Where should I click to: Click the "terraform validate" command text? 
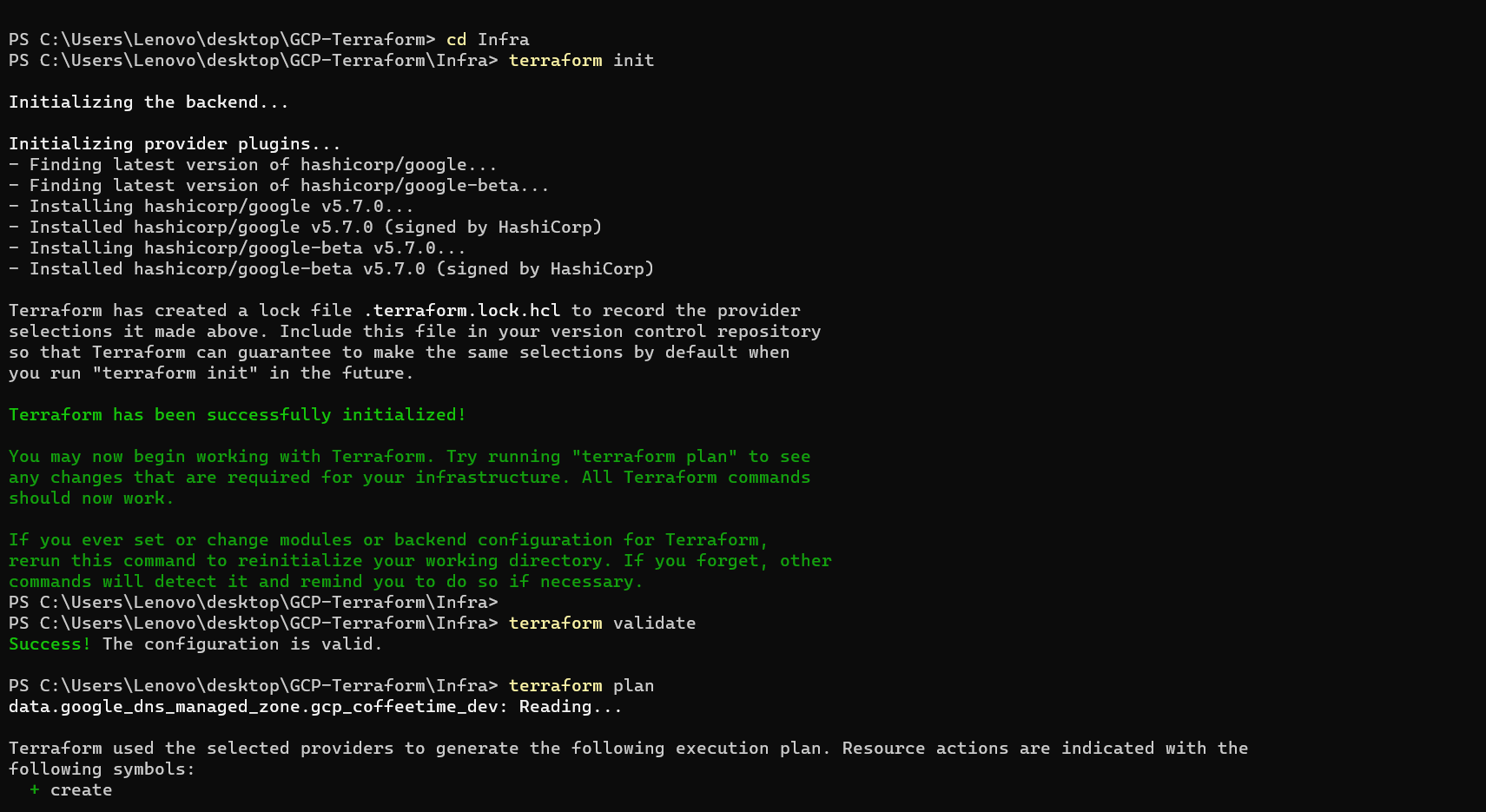602,624
